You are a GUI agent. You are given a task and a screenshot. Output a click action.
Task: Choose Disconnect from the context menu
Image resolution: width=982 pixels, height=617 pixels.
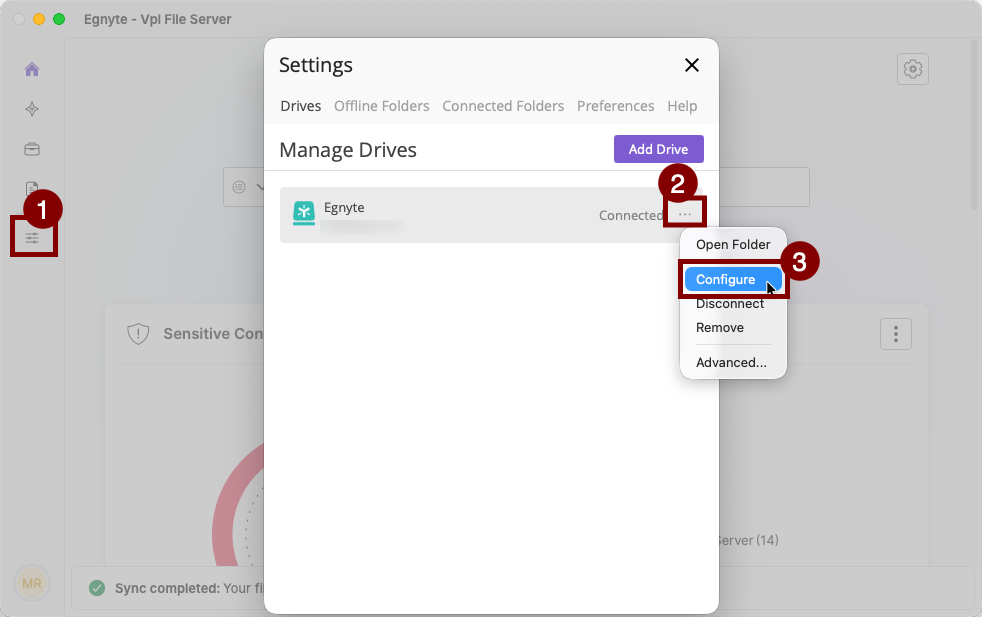click(733, 304)
